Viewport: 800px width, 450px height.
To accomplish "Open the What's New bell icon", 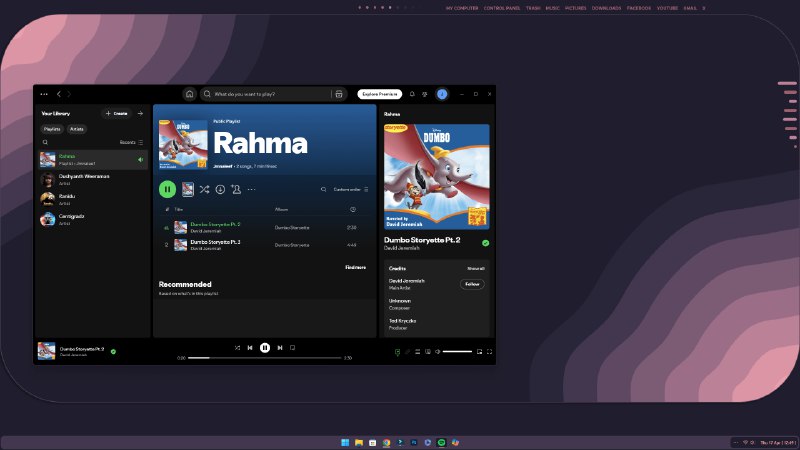I will pyautogui.click(x=412, y=94).
